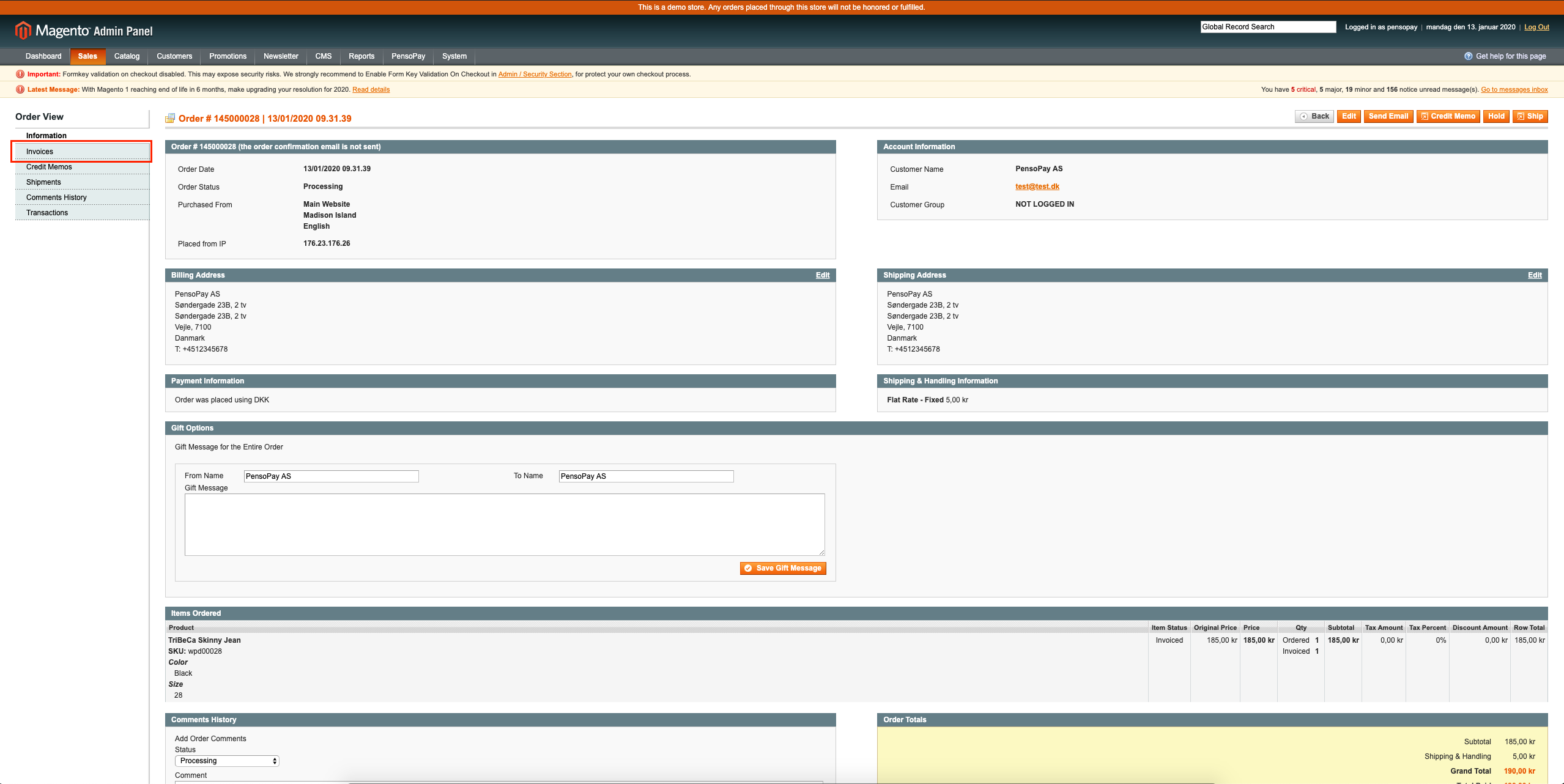Save the Gift Message
Screen dimensions: 1564x784
click(x=783, y=568)
